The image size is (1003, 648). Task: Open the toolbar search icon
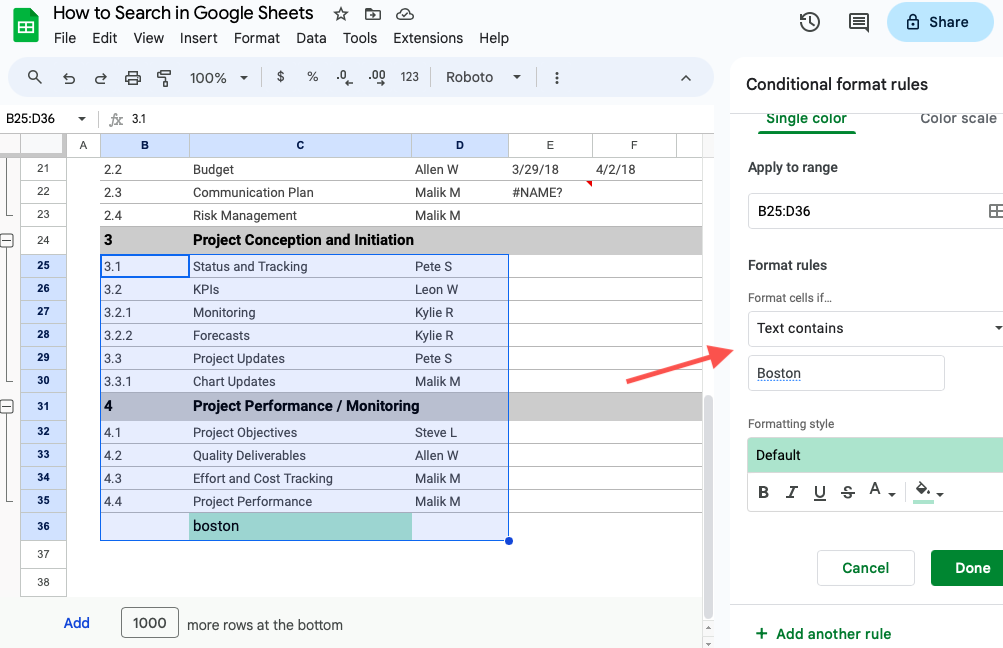34,77
